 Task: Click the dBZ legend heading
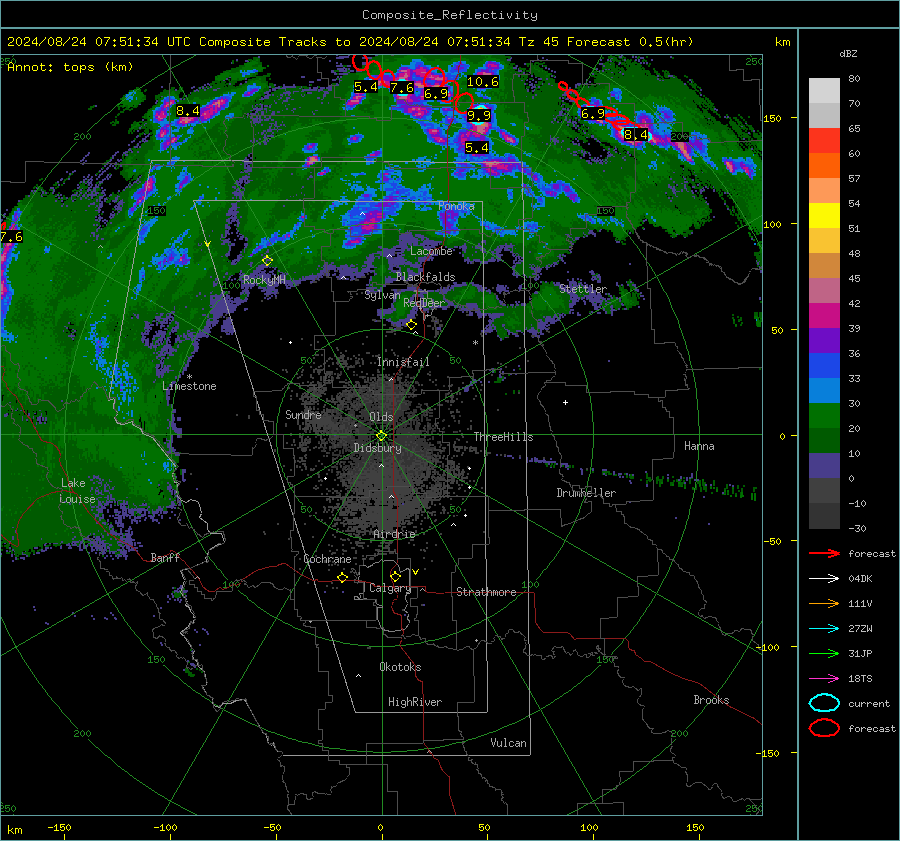pos(848,53)
